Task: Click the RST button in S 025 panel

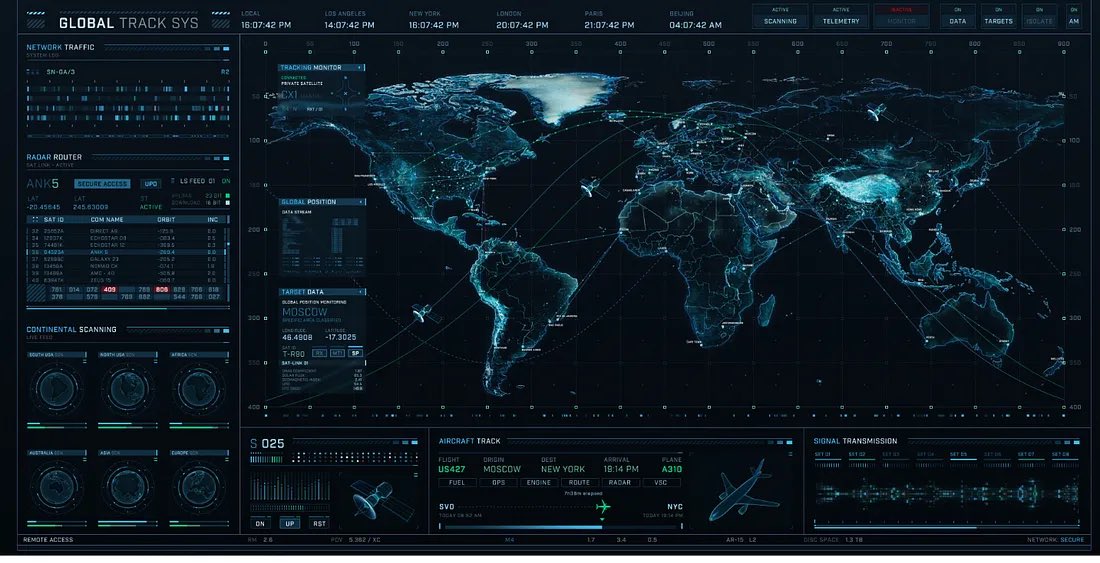Action: tap(319, 524)
